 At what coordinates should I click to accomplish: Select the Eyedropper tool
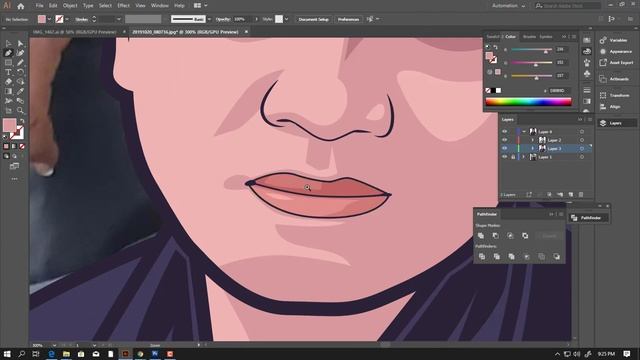pyautogui.click(x=20, y=91)
